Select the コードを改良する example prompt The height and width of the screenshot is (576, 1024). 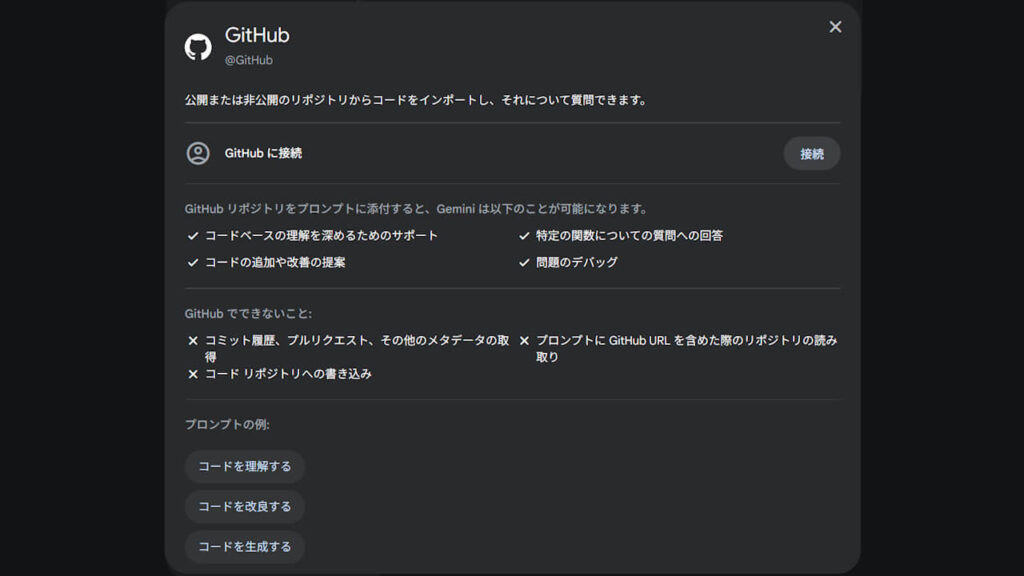pos(245,506)
